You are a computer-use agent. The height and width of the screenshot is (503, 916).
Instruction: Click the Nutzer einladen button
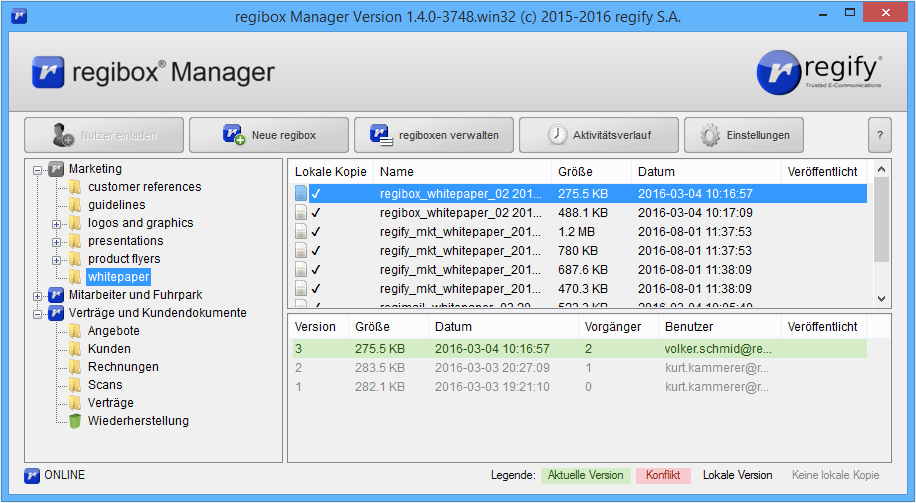(104, 135)
